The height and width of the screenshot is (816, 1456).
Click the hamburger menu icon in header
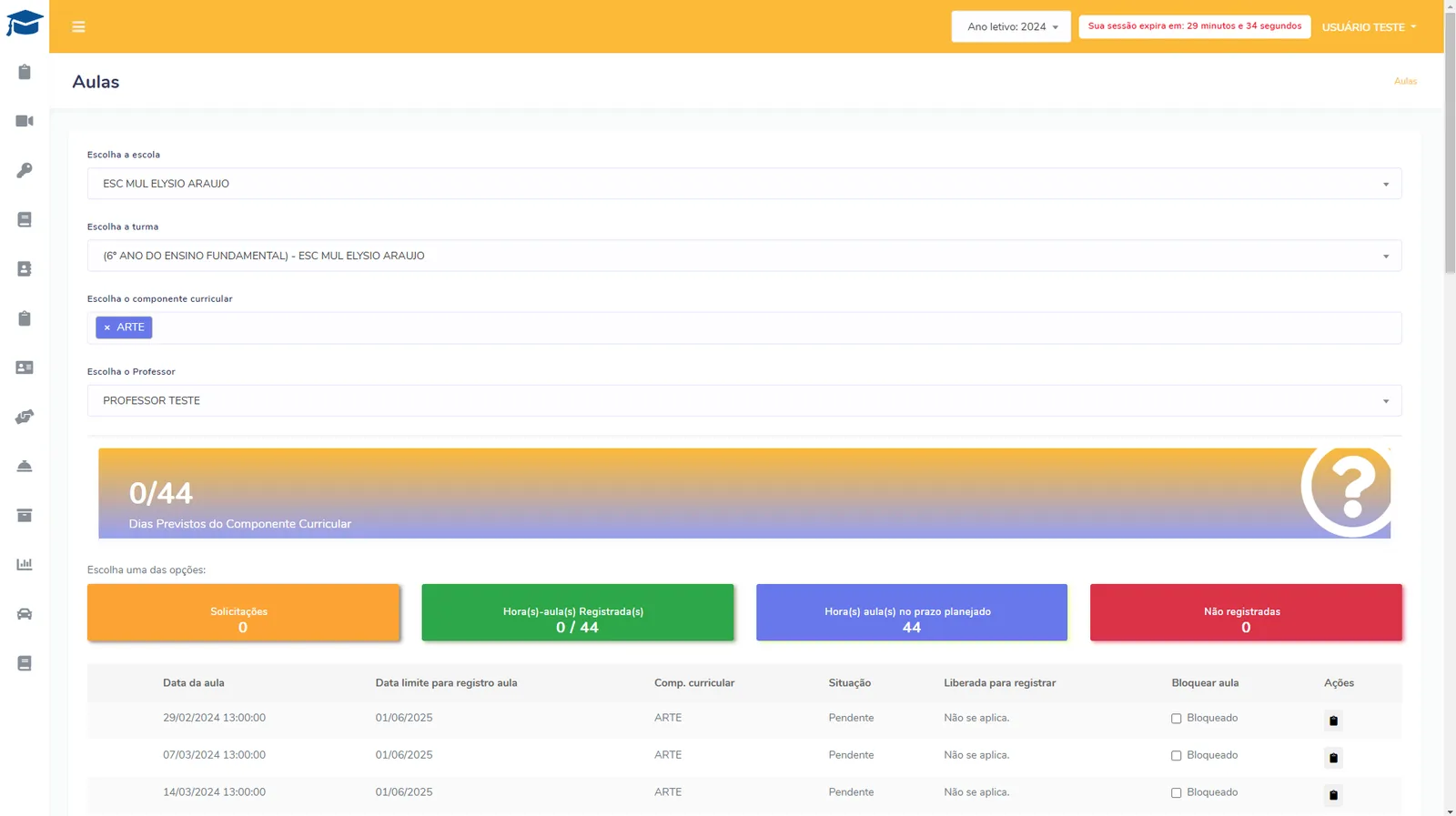point(78,27)
